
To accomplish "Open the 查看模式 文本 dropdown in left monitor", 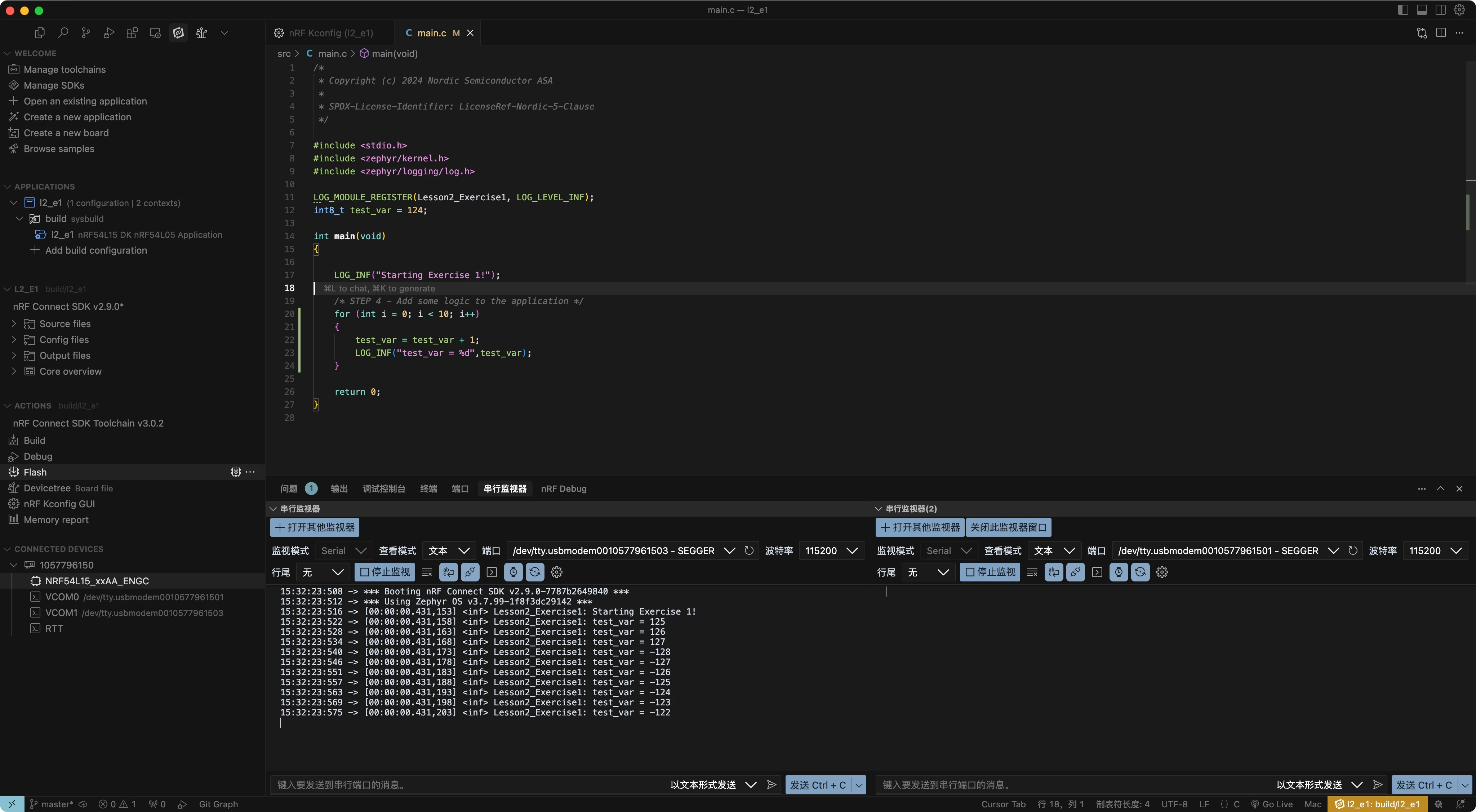I will click(x=449, y=550).
